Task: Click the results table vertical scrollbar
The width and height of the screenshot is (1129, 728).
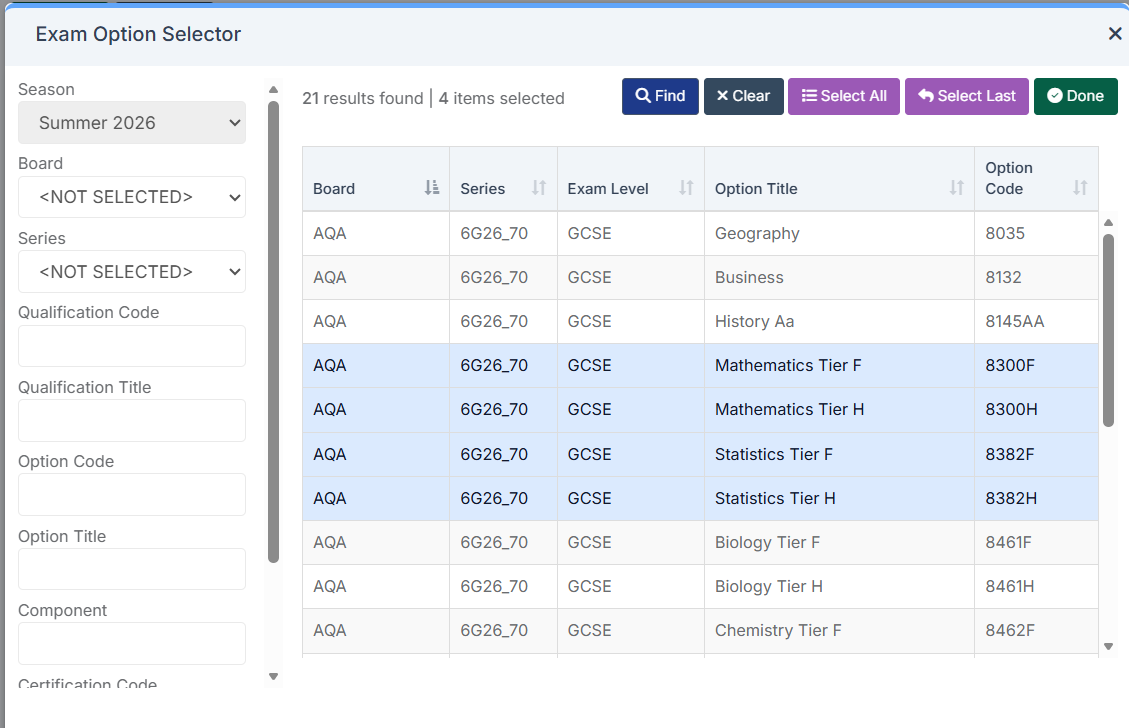Action: point(1108,330)
